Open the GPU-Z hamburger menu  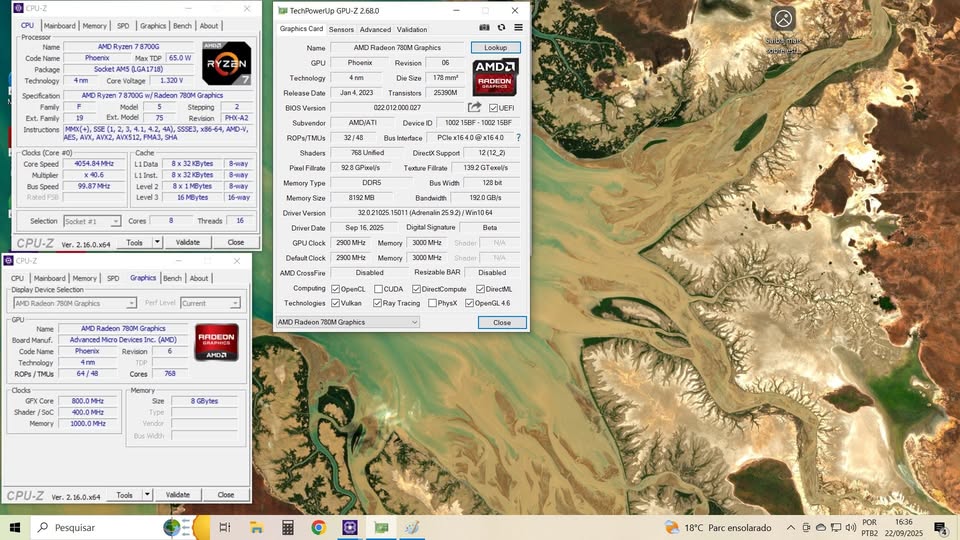click(x=519, y=28)
